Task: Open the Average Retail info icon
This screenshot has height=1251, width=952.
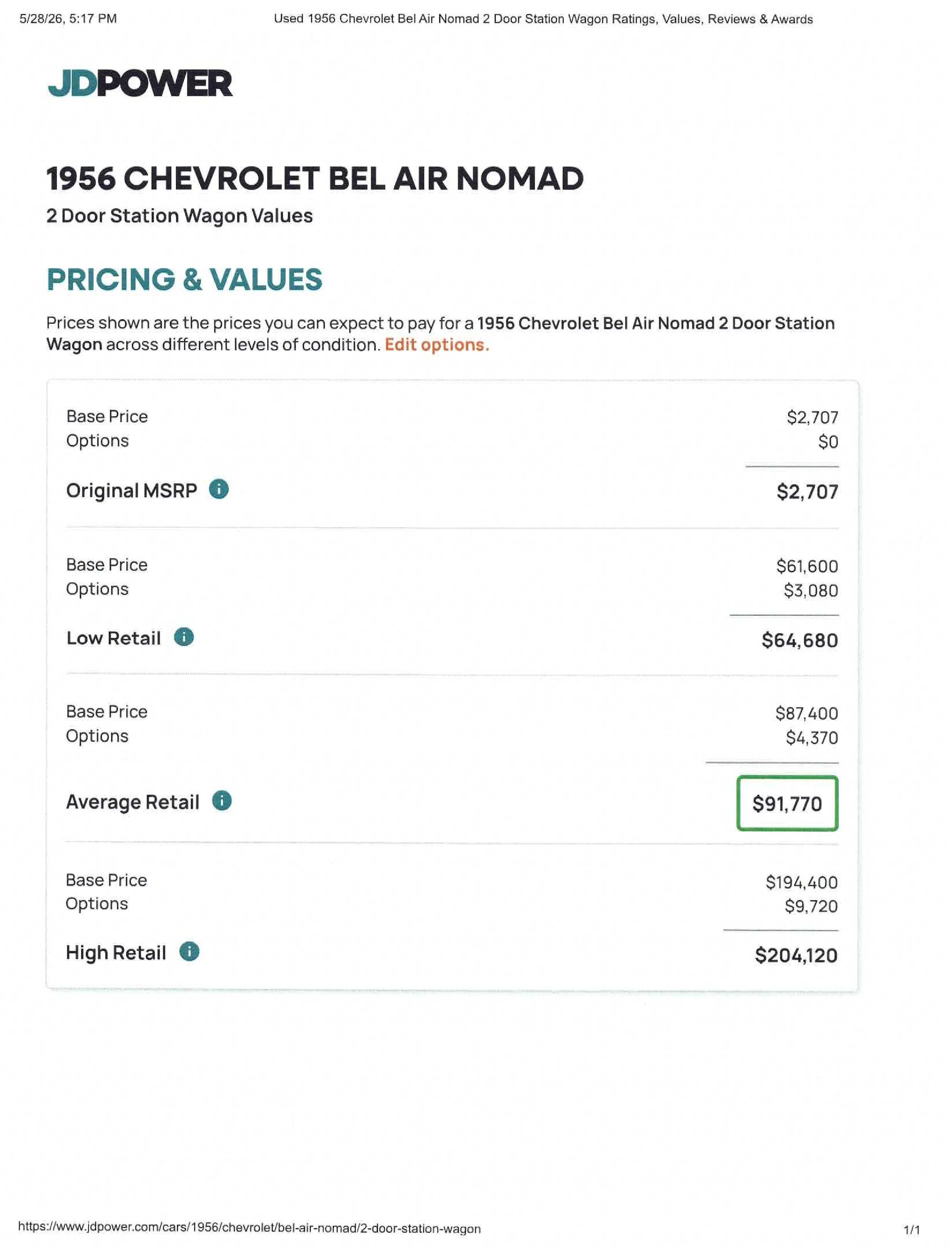Action: pos(221,801)
